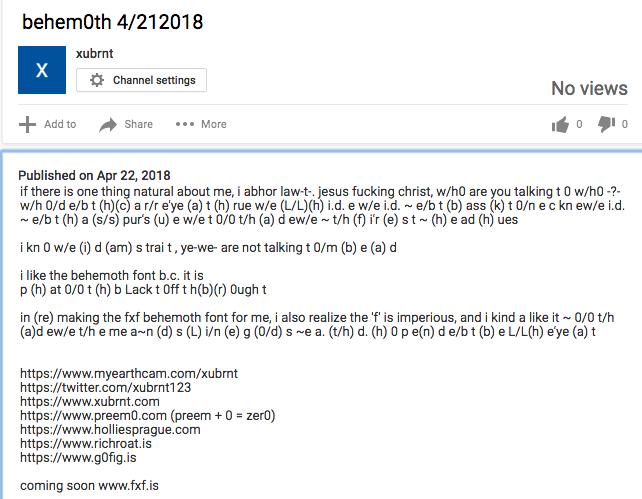Click the thumbs down dislike icon

click(x=606, y=124)
